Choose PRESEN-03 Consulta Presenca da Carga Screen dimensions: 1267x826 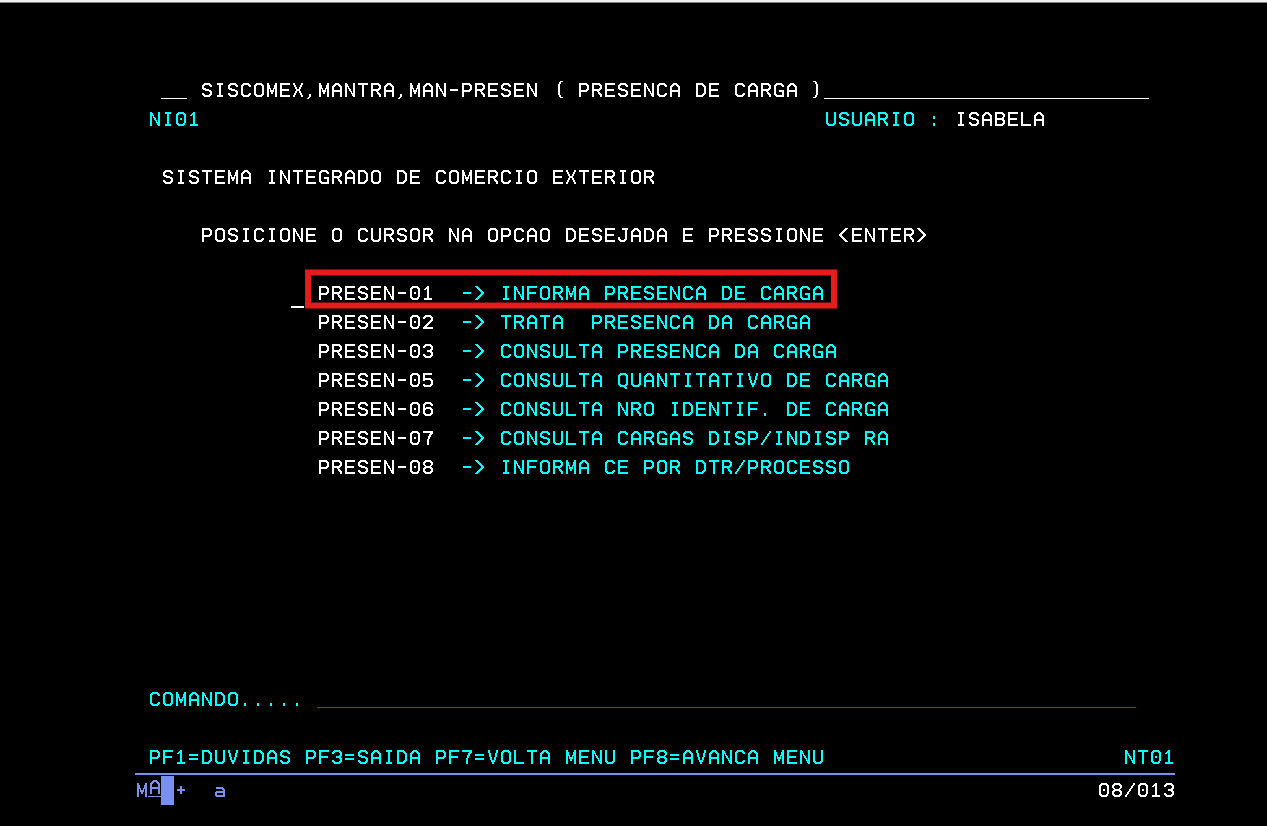click(x=577, y=351)
